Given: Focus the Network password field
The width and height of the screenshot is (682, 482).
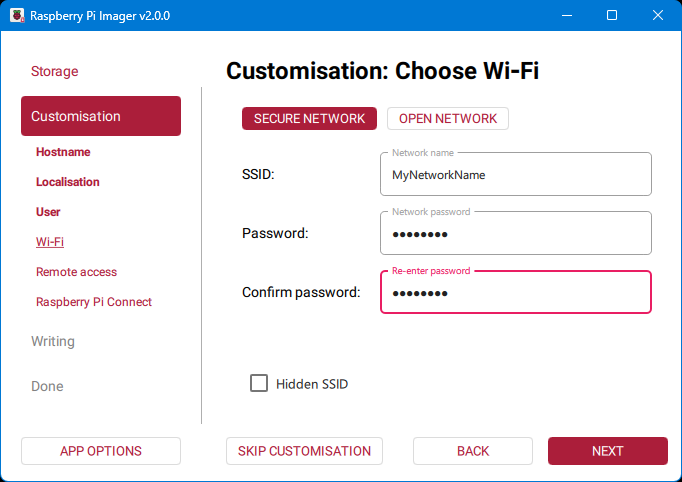Looking at the screenshot, I should point(515,234).
